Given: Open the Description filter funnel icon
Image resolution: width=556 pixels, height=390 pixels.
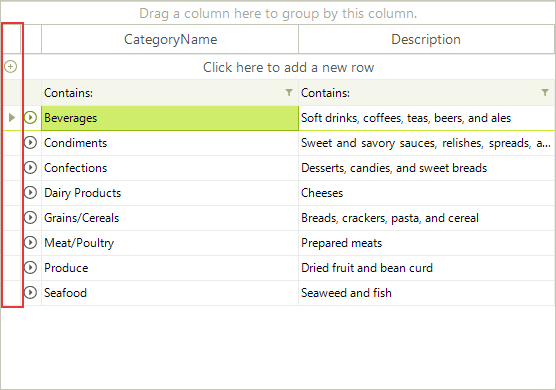Looking at the screenshot, I should (545, 93).
